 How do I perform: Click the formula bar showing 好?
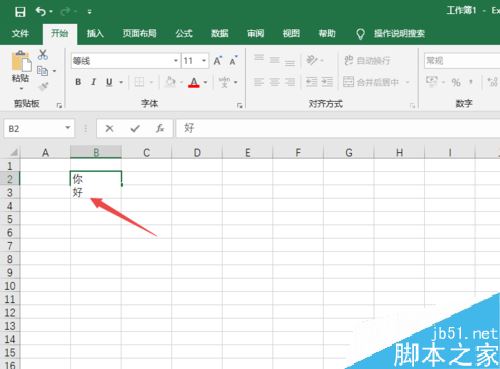pos(338,128)
